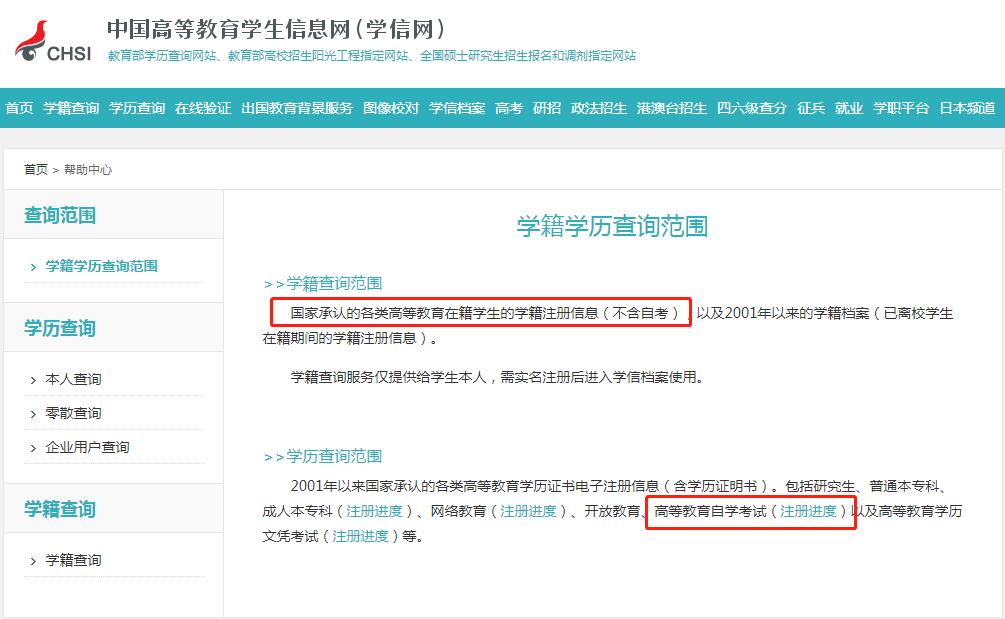This screenshot has width=1005, height=619.
Task: Click the 注册进度 link after 网络教育
Action: [x=528, y=511]
